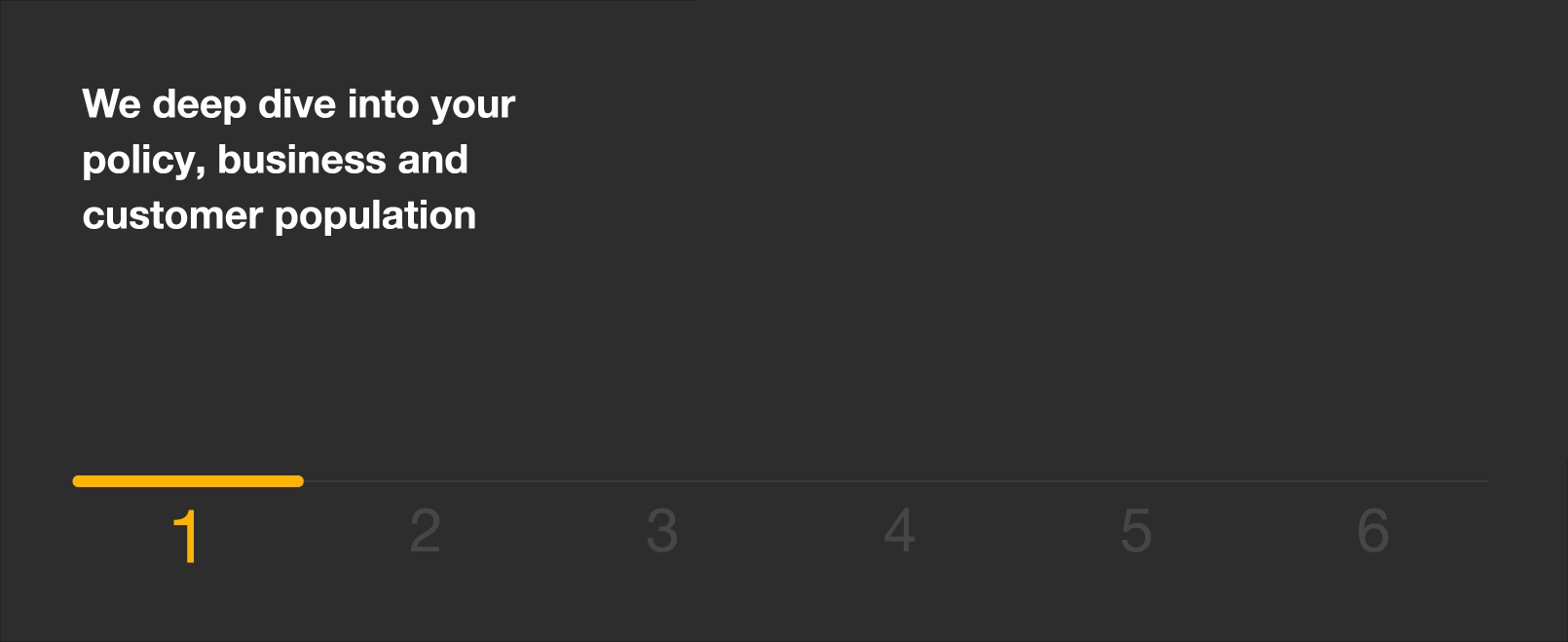
Task: Click the word 'customer' in heading
Action: click(x=173, y=215)
